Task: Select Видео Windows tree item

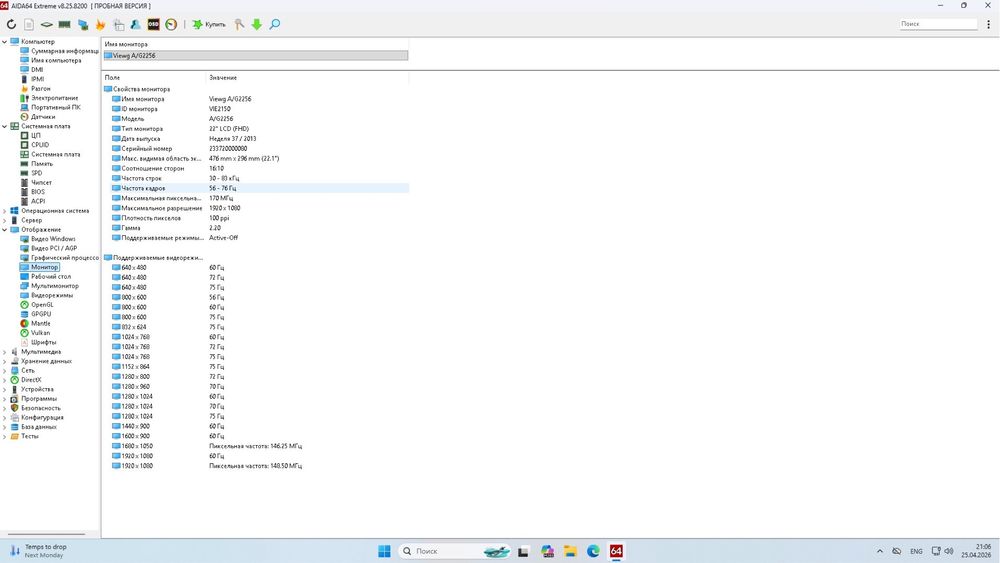Action: coord(48,239)
